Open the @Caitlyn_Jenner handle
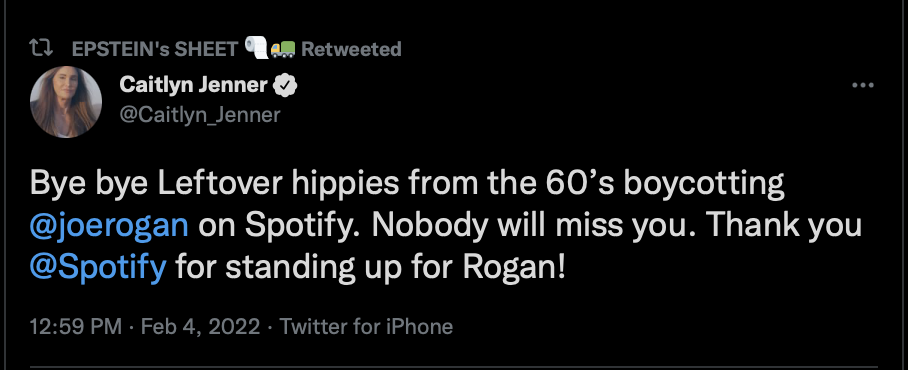The height and width of the screenshot is (370, 908). pyautogui.click(x=200, y=115)
